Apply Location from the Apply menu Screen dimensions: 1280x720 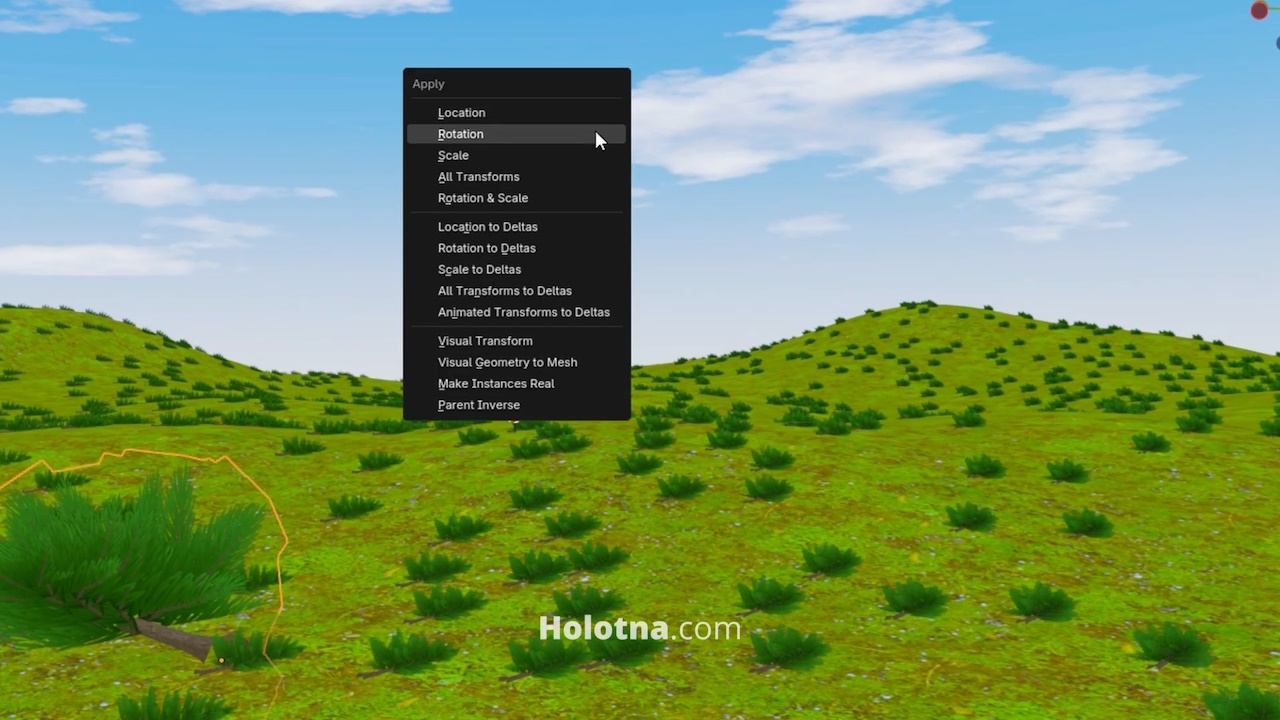point(516,113)
